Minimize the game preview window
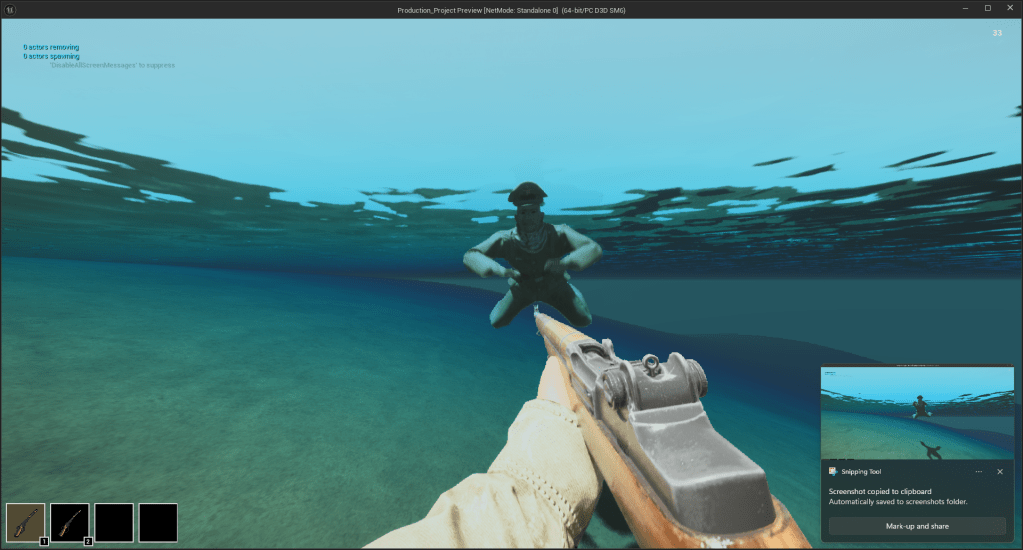 click(x=963, y=8)
